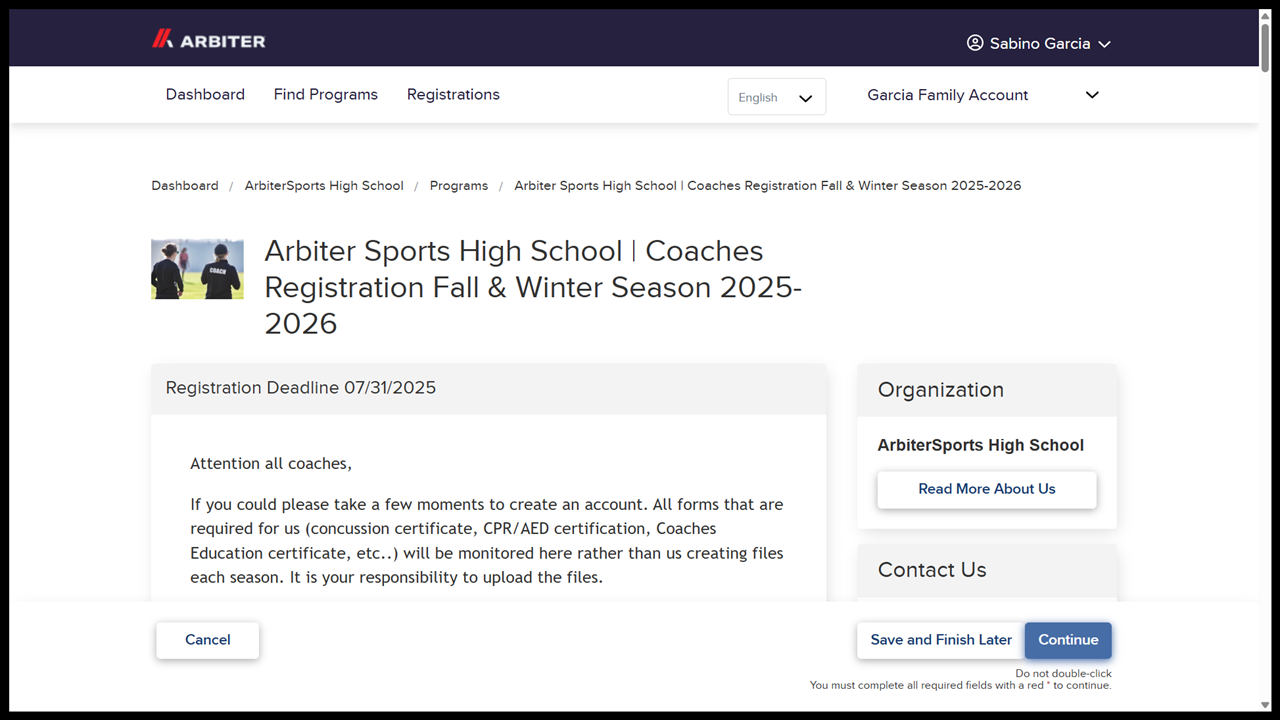Expand the Sabino Garcia user menu chevron
The image size is (1280, 720).
point(1104,44)
